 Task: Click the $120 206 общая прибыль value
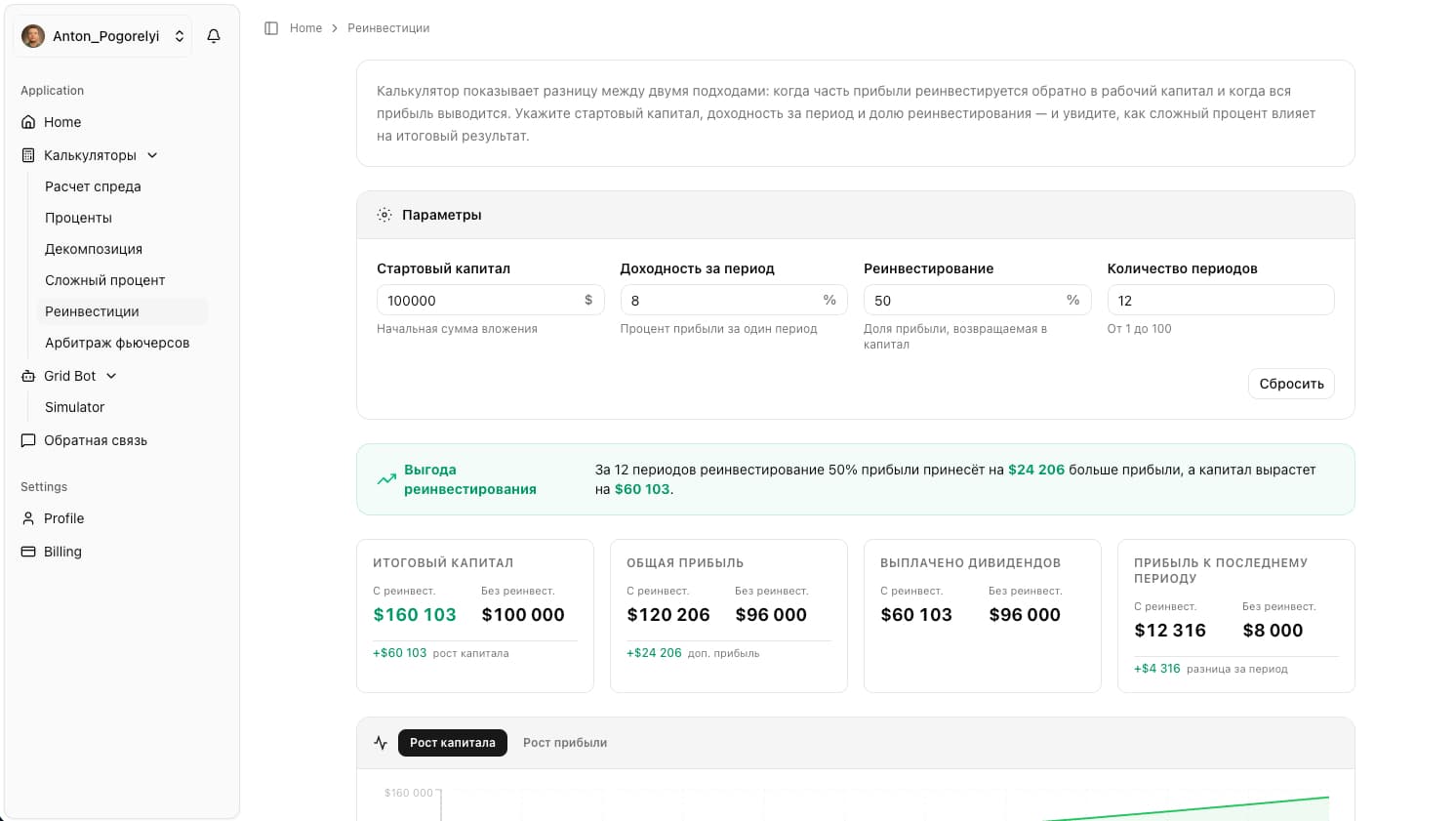668,615
